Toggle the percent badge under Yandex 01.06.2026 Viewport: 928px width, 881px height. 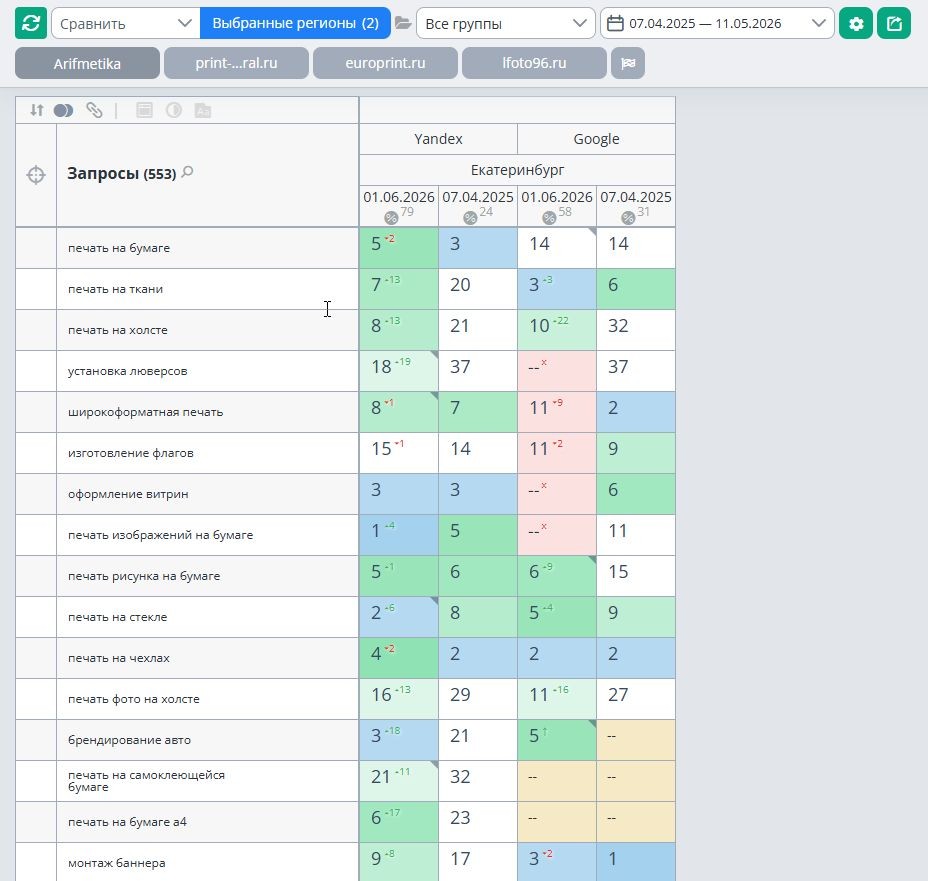click(x=391, y=218)
